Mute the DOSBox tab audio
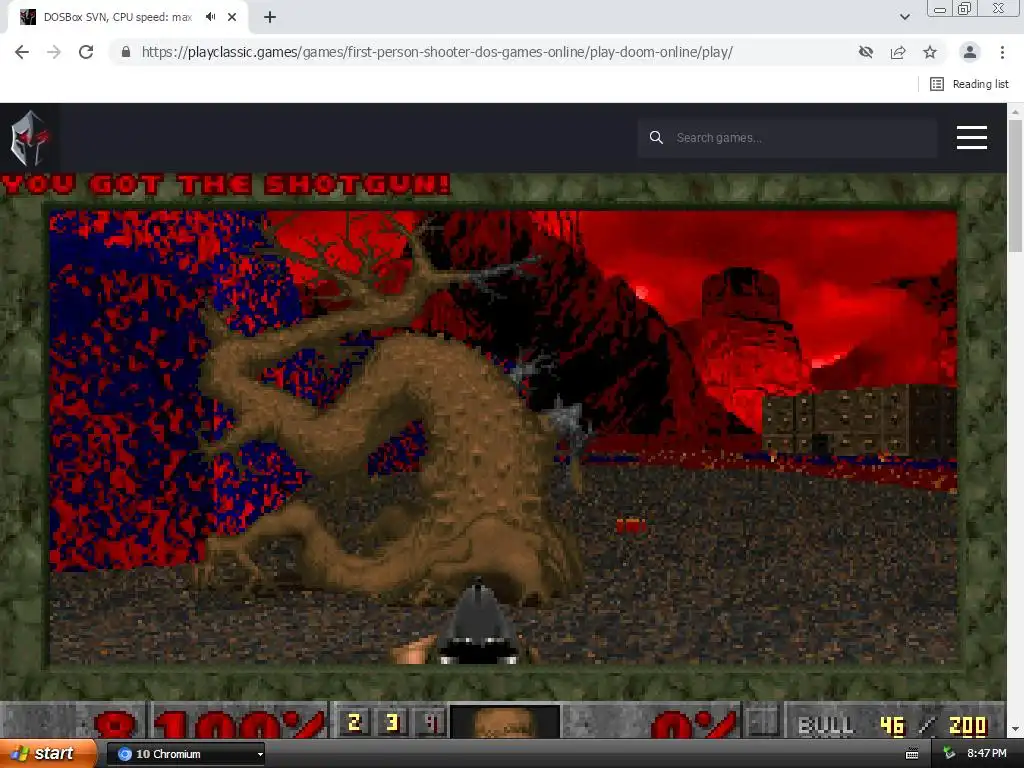This screenshot has height=768, width=1024. [x=210, y=17]
